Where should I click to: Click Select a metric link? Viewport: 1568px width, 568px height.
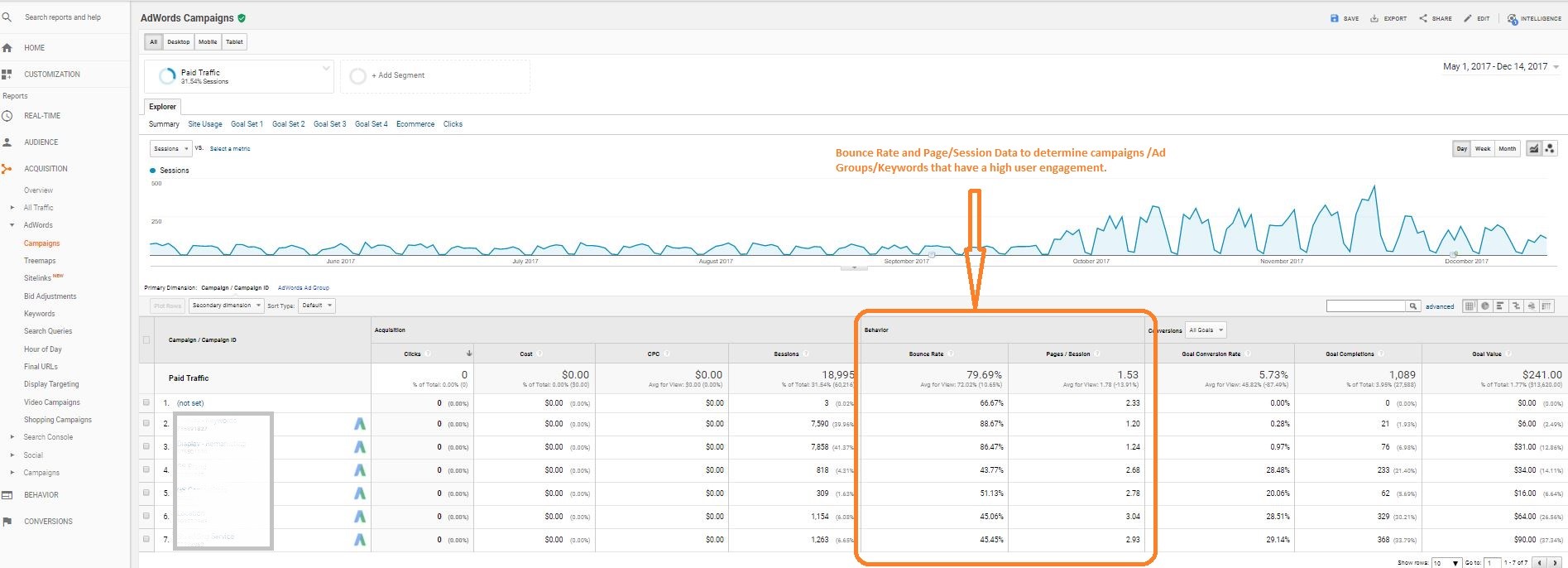pyautogui.click(x=230, y=149)
